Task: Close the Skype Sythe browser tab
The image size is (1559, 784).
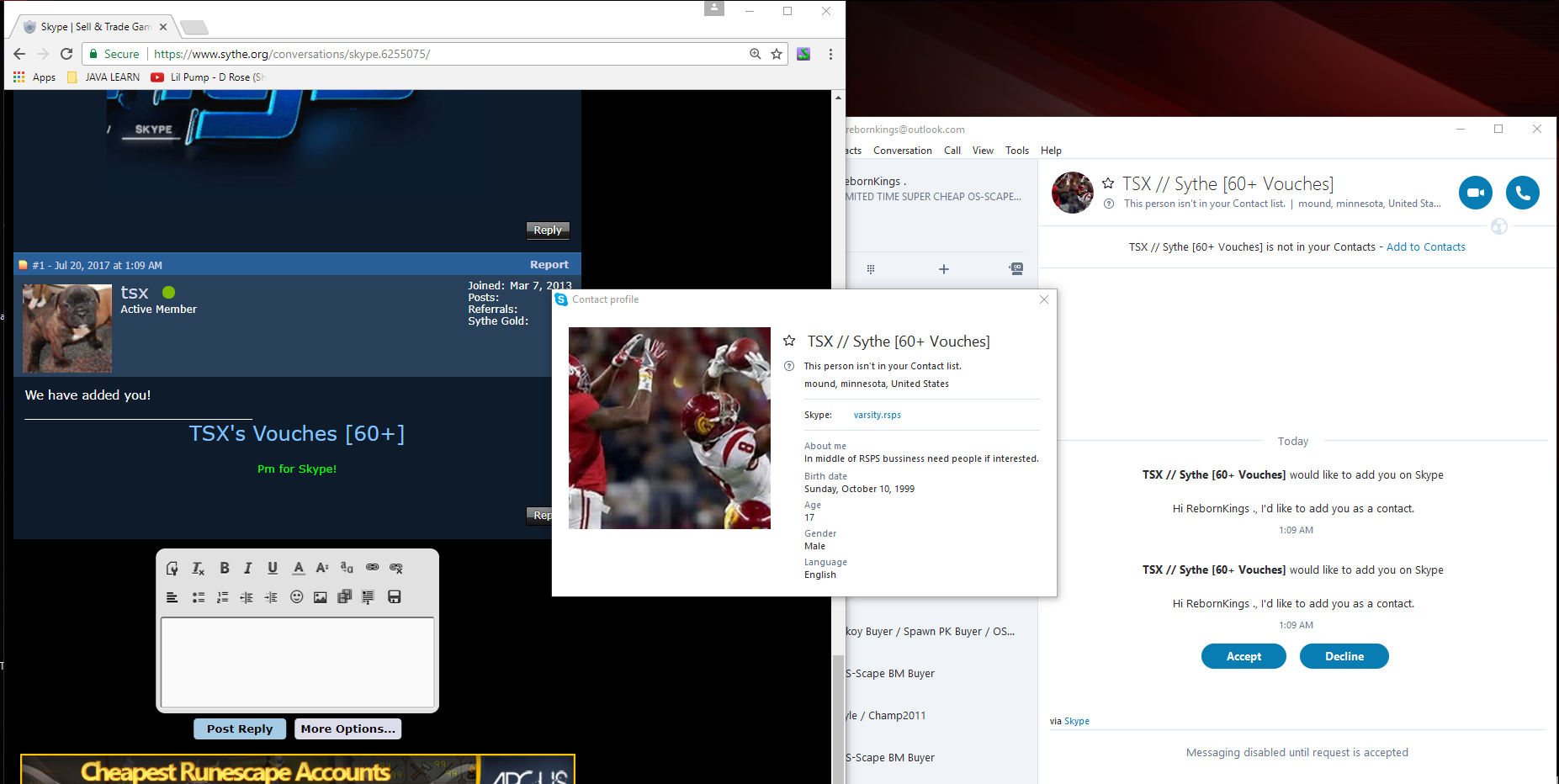Action: (x=163, y=27)
